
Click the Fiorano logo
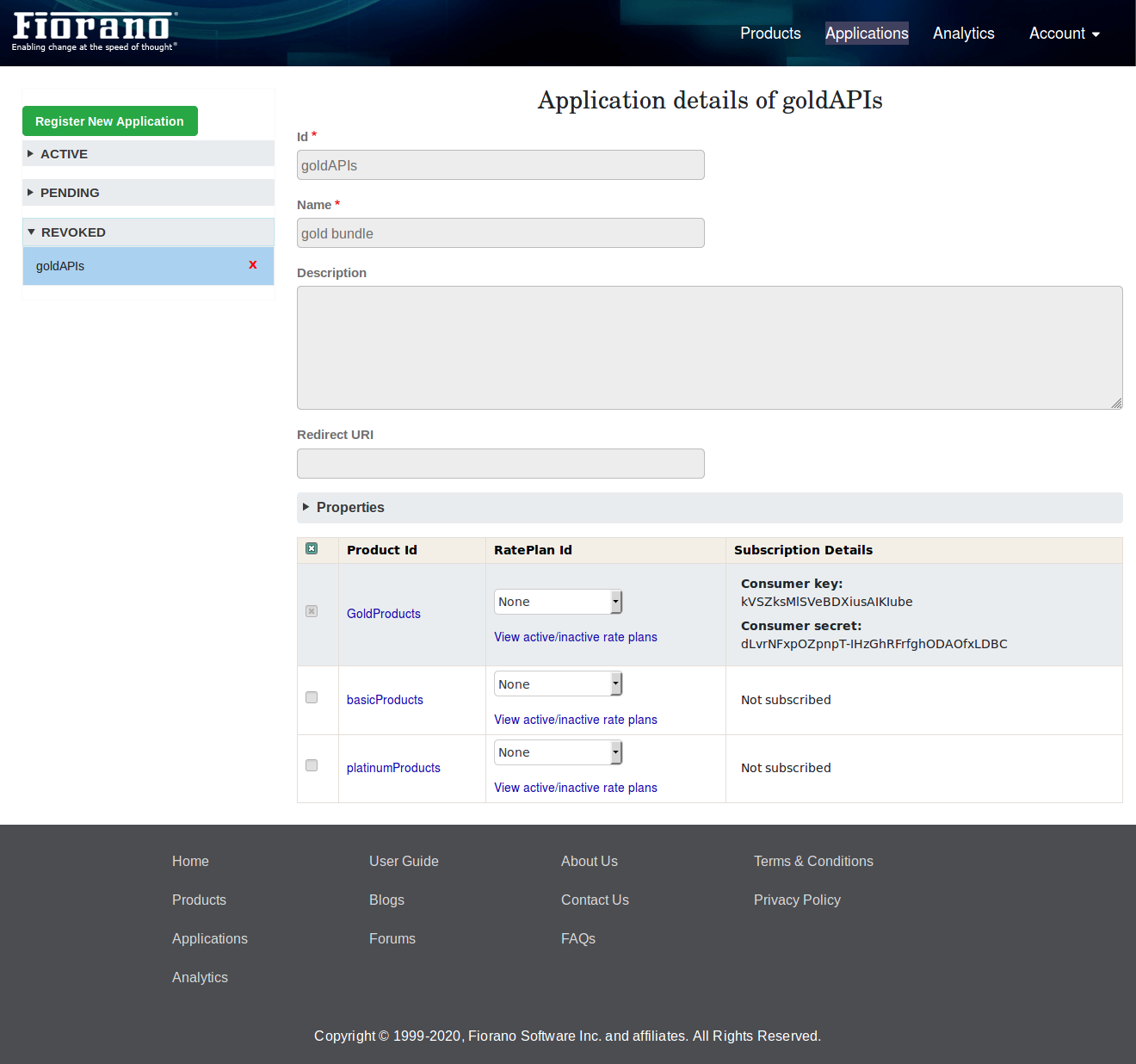pyautogui.click(x=95, y=32)
